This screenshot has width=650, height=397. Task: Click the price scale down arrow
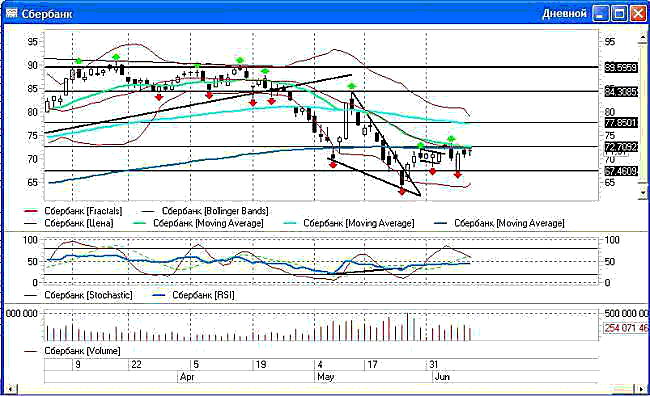(x=643, y=192)
